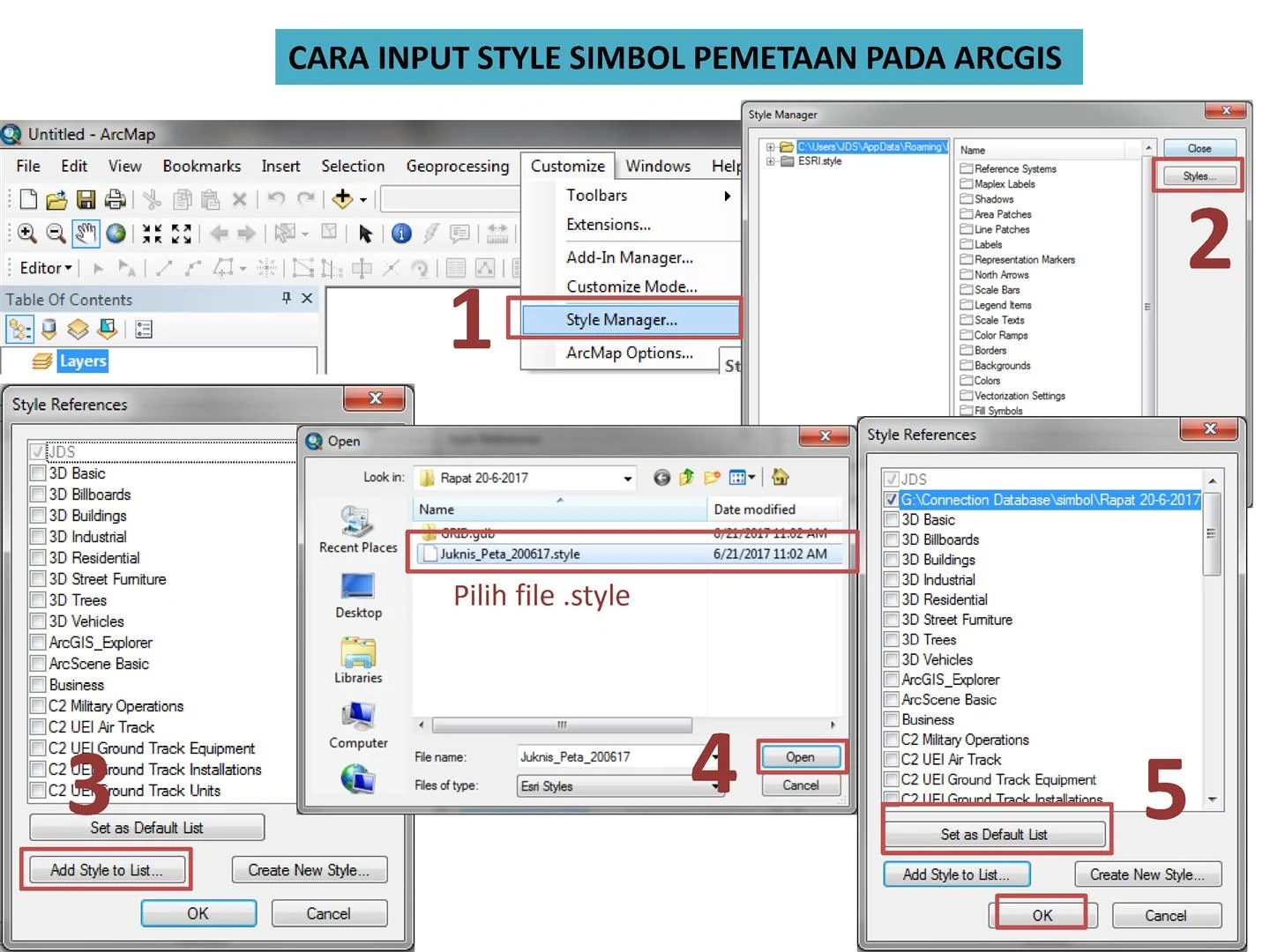1270x952 pixels.
Task: Open Recent Places in the Open dialog sidebar
Action: coord(358,530)
